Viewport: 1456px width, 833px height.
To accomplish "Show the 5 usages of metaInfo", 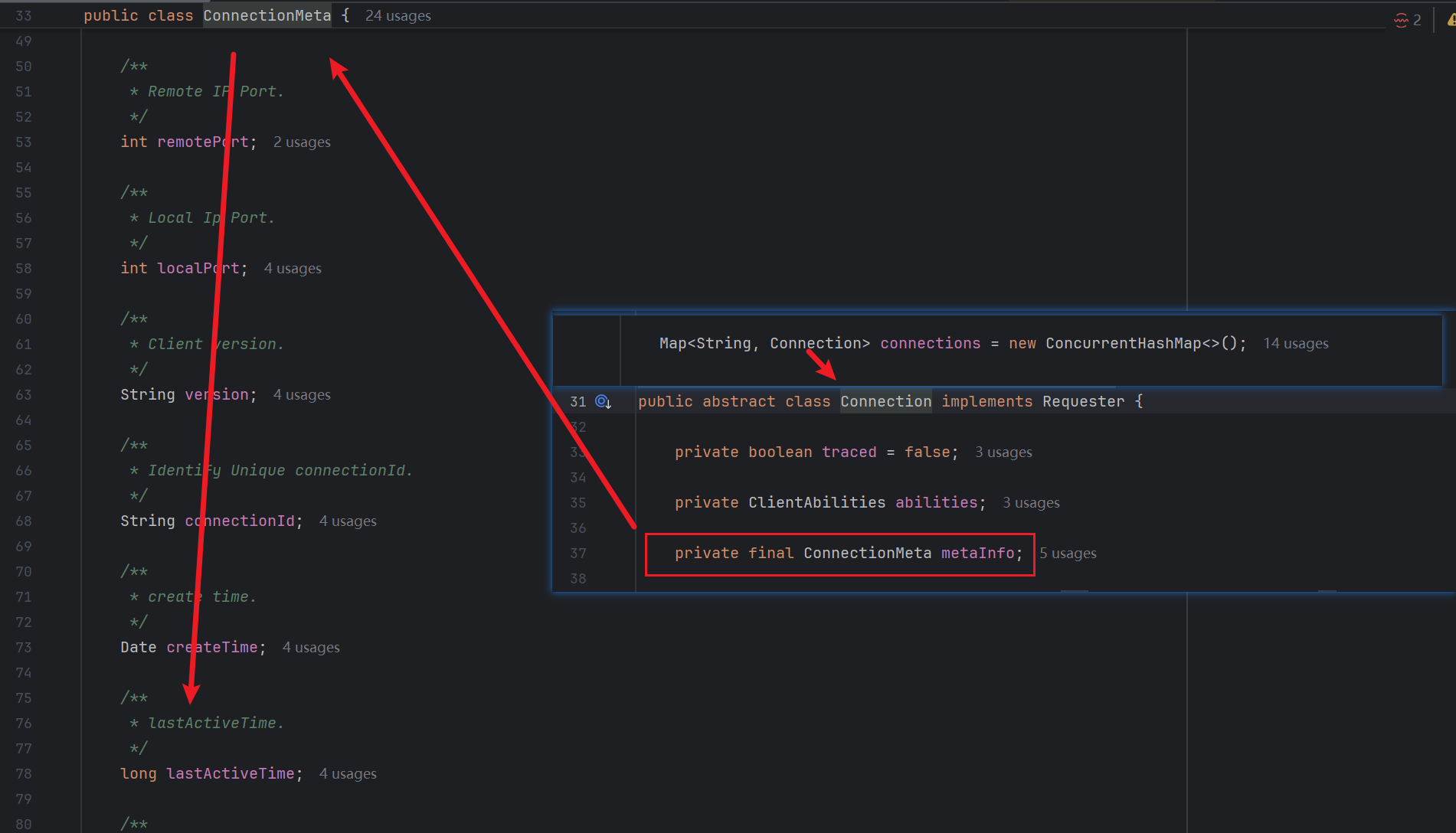I will pyautogui.click(x=1068, y=554).
